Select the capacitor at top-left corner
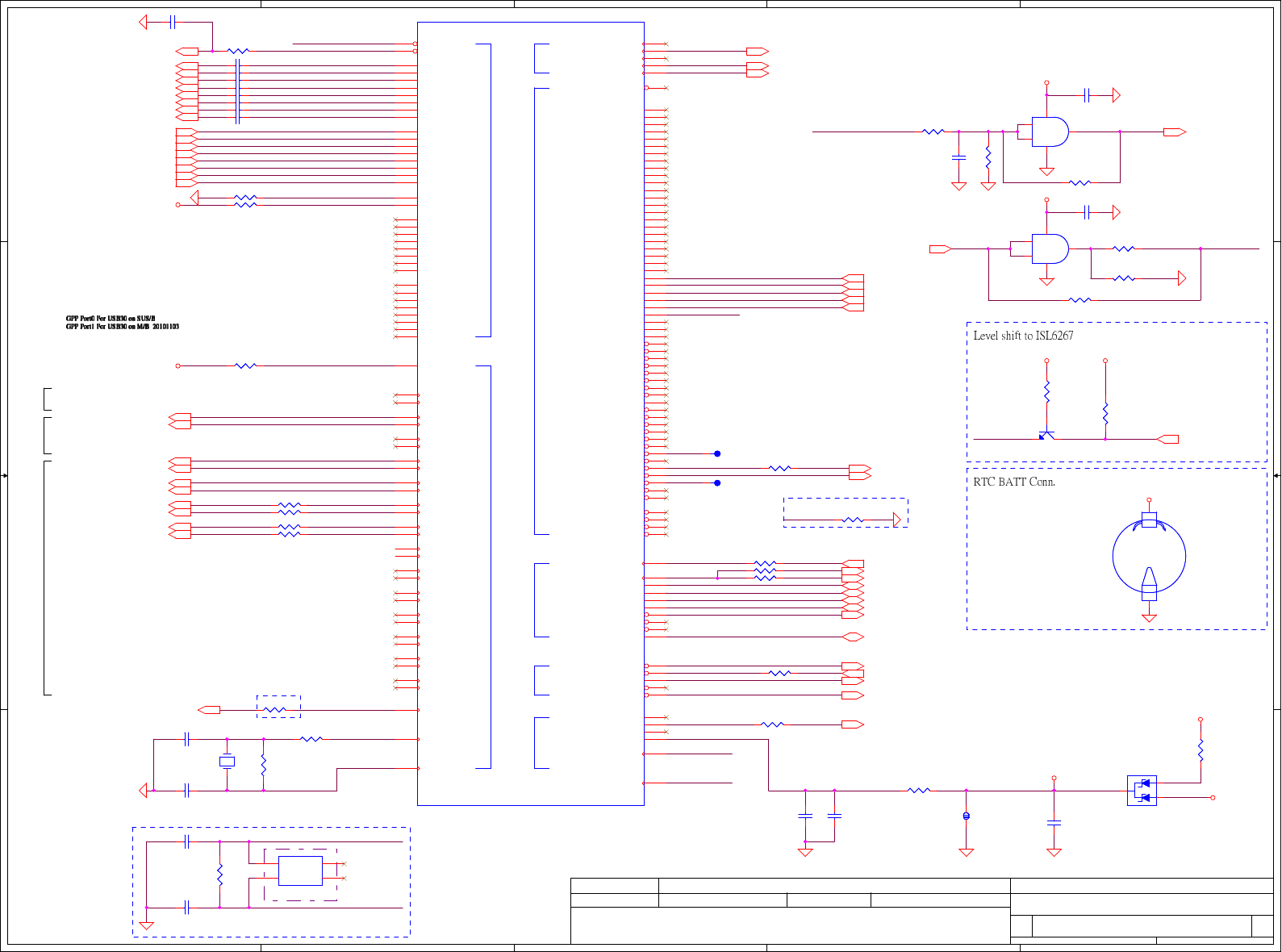Image resolution: width=1282 pixels, height=952 pixels. click(x=173, y=22)
